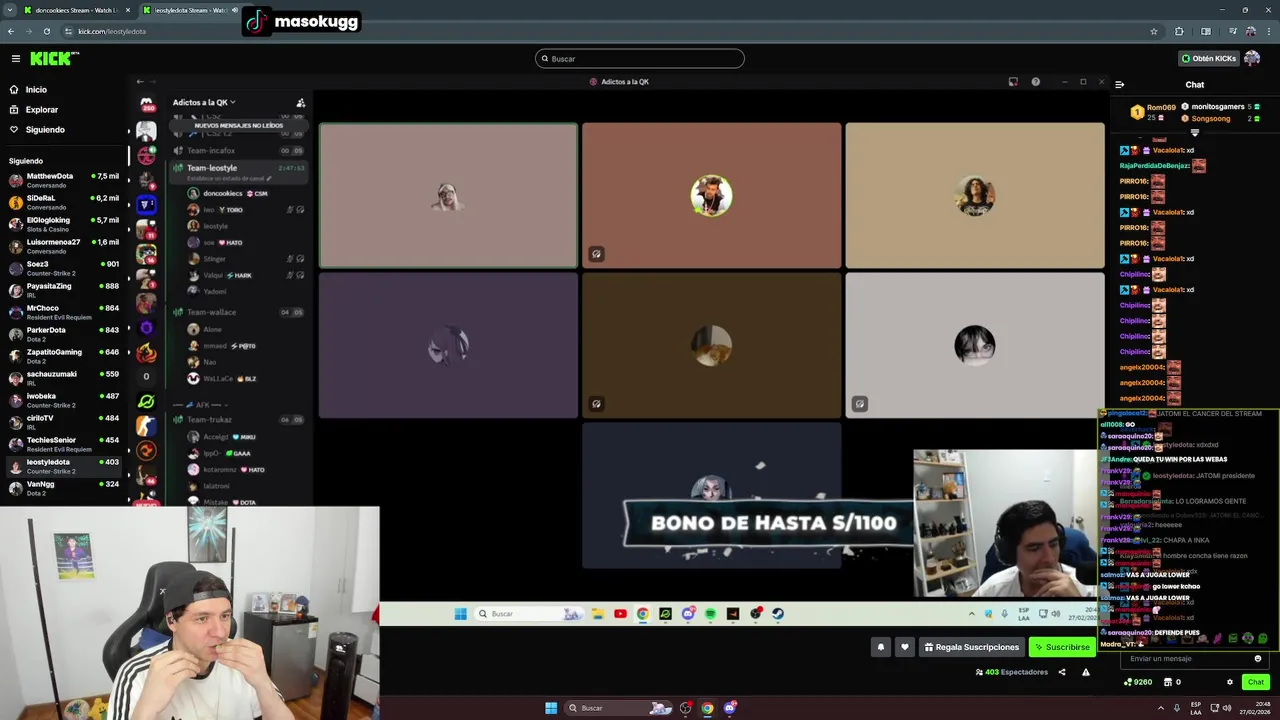
Task: Reload the browser page
Action: [x=46, y=31]
